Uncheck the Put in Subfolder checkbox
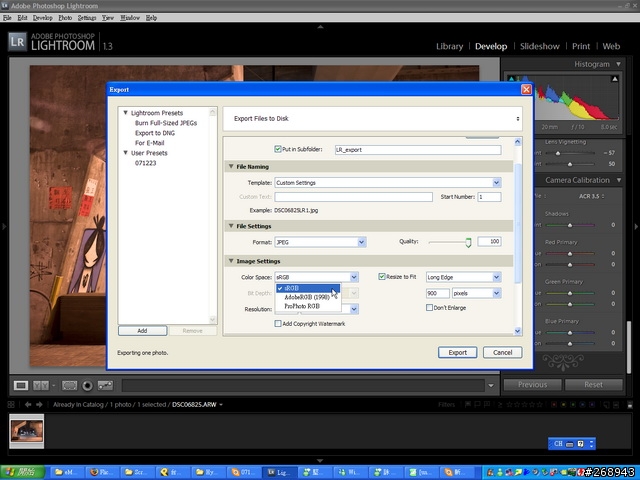This screenshot has height=480, width=640. point(278,149)
